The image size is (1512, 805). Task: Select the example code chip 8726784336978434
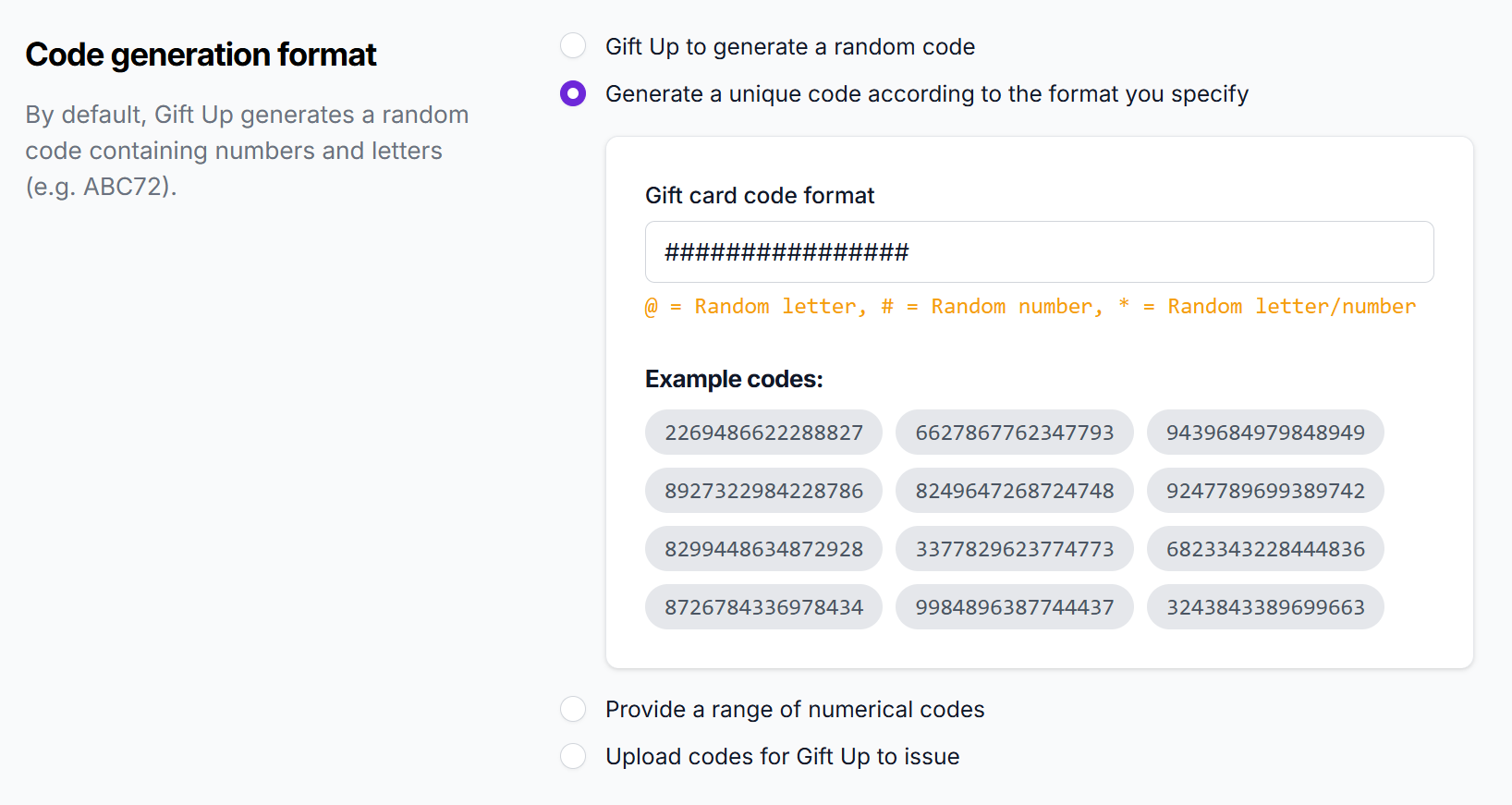(x=763, y=607)
